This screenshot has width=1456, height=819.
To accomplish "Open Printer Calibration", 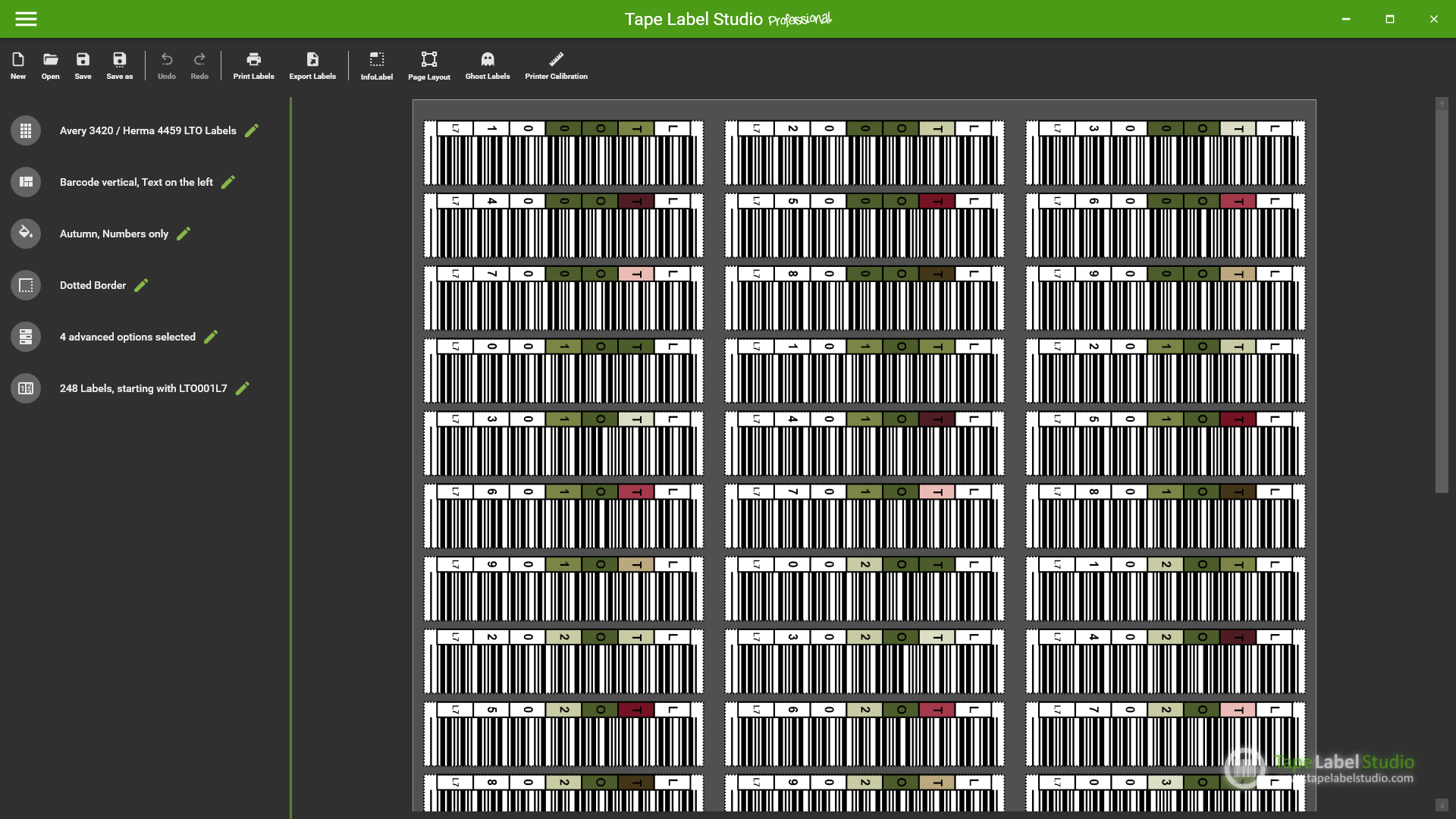I will (557, 65).
